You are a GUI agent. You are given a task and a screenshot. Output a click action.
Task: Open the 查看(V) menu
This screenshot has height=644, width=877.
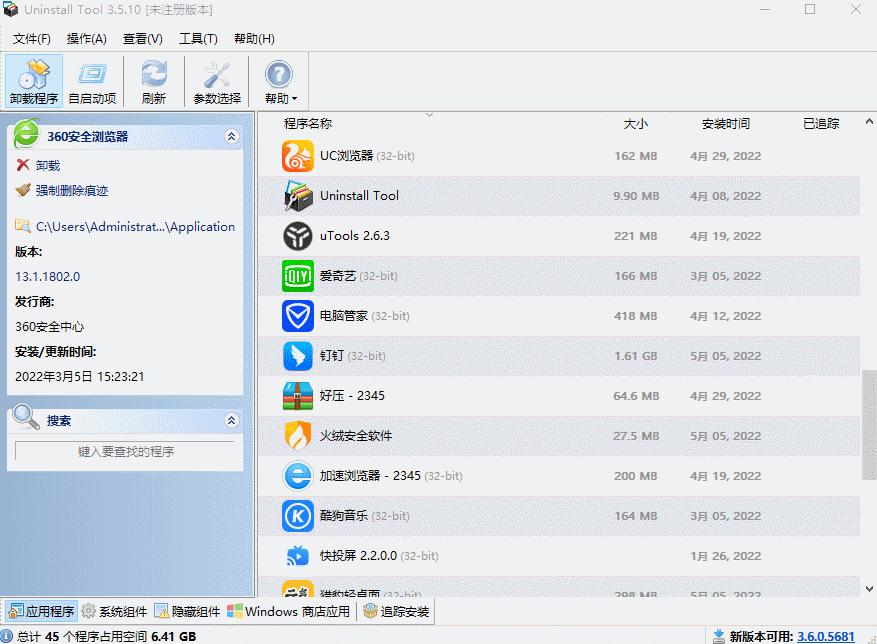coord(143,39)
